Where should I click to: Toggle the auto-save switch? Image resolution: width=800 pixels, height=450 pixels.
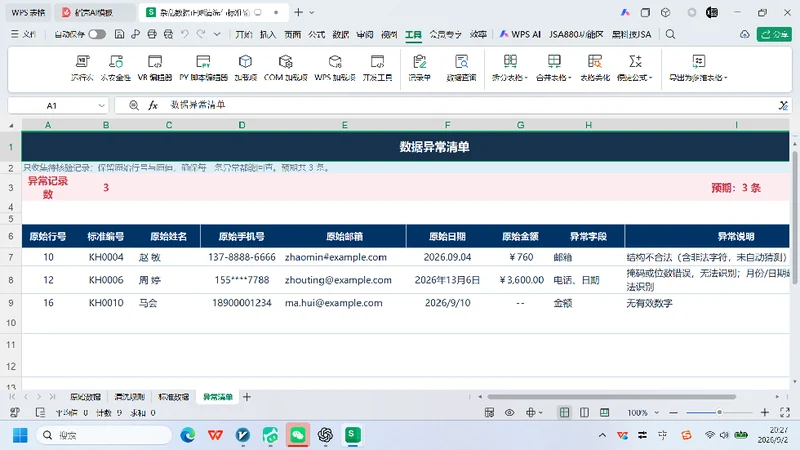97,34
